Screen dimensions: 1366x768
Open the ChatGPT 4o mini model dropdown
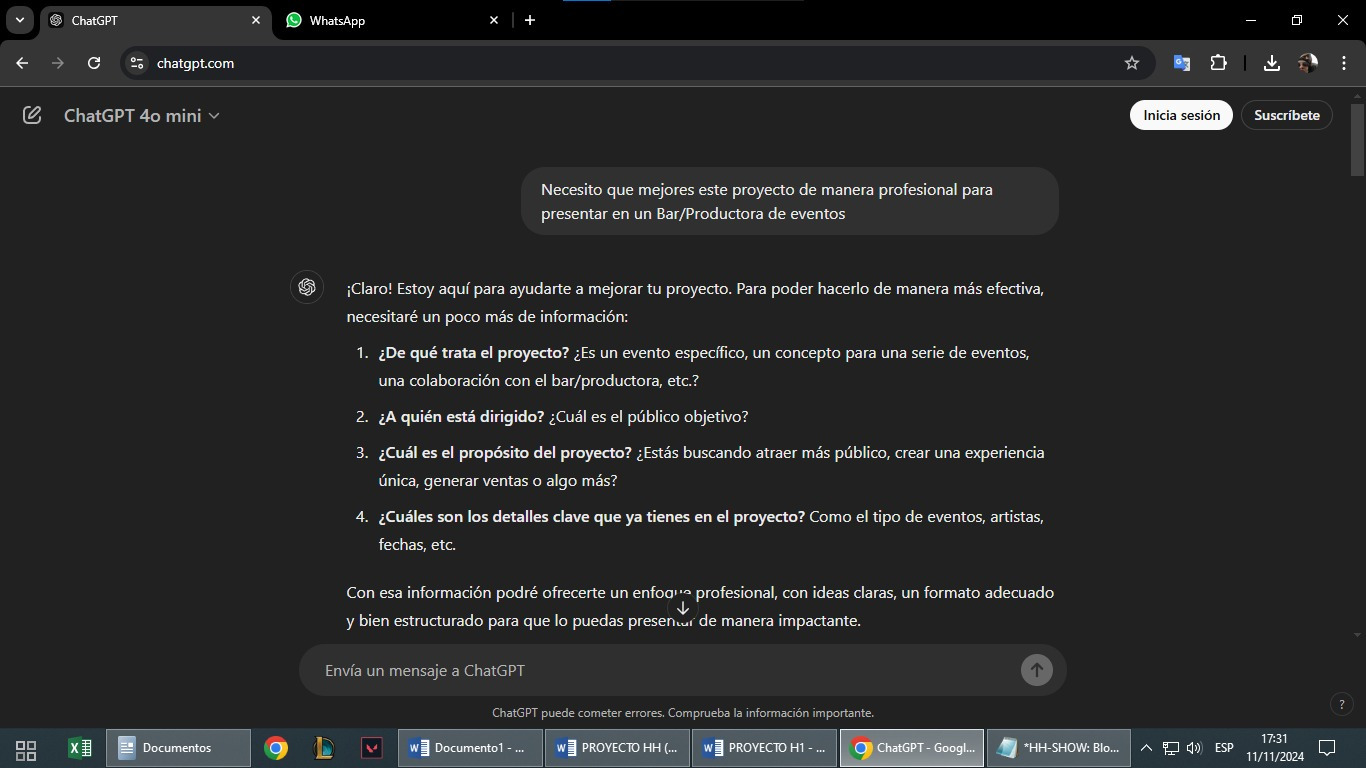coord(142,116)
